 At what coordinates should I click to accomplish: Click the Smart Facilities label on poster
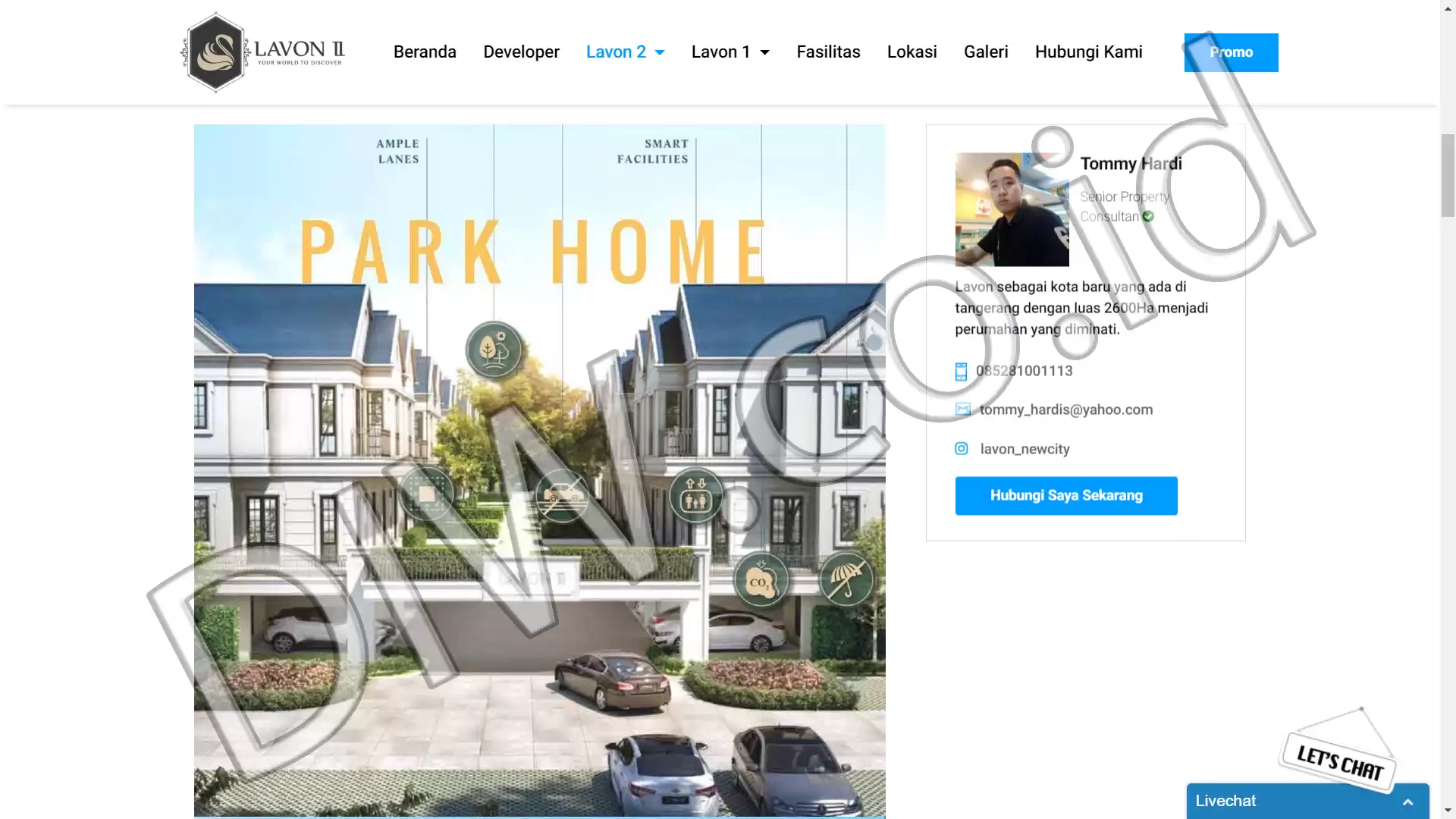coord(653,152)
